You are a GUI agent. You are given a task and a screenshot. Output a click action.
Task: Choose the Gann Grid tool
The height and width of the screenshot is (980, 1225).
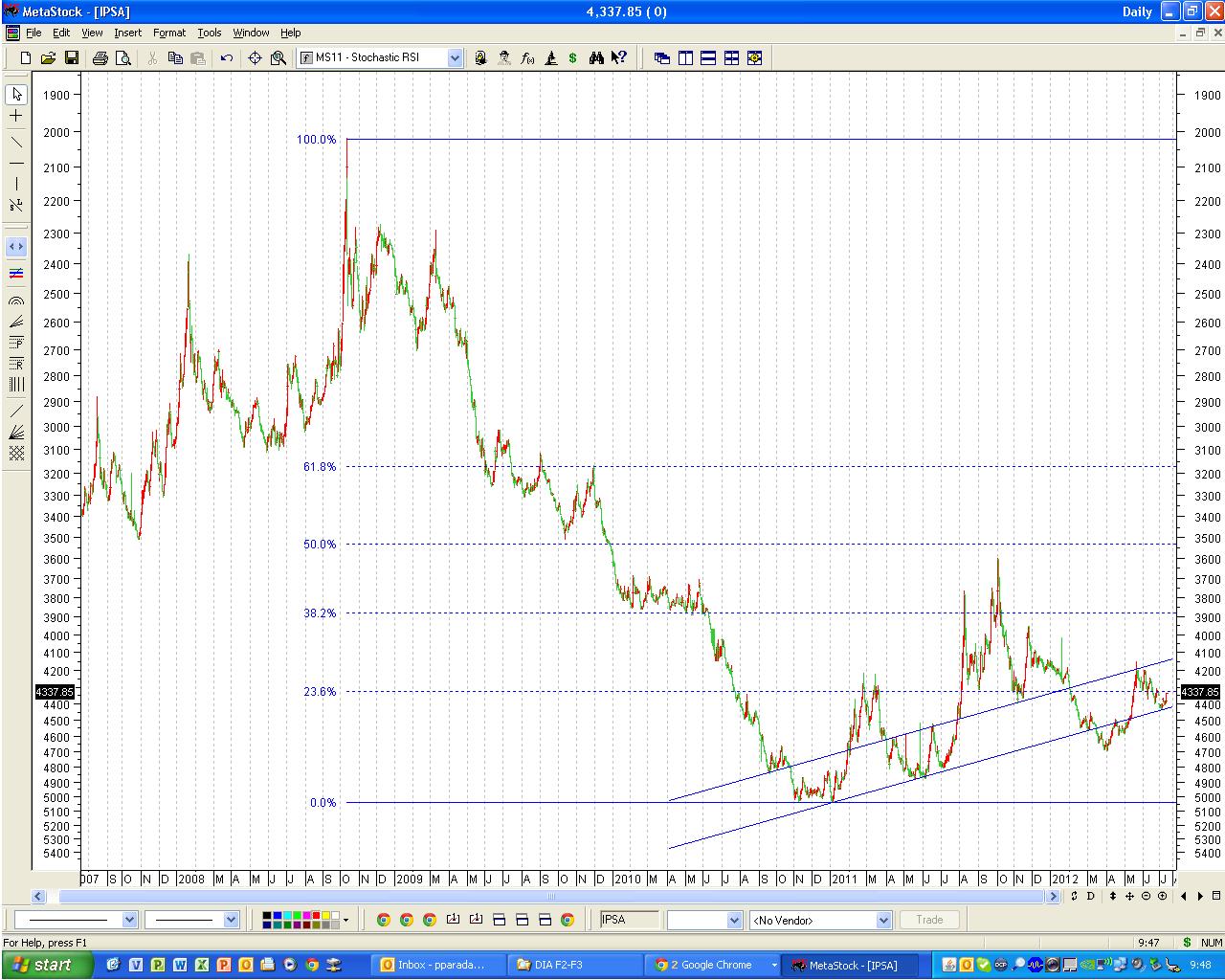[x=16, y=454]
